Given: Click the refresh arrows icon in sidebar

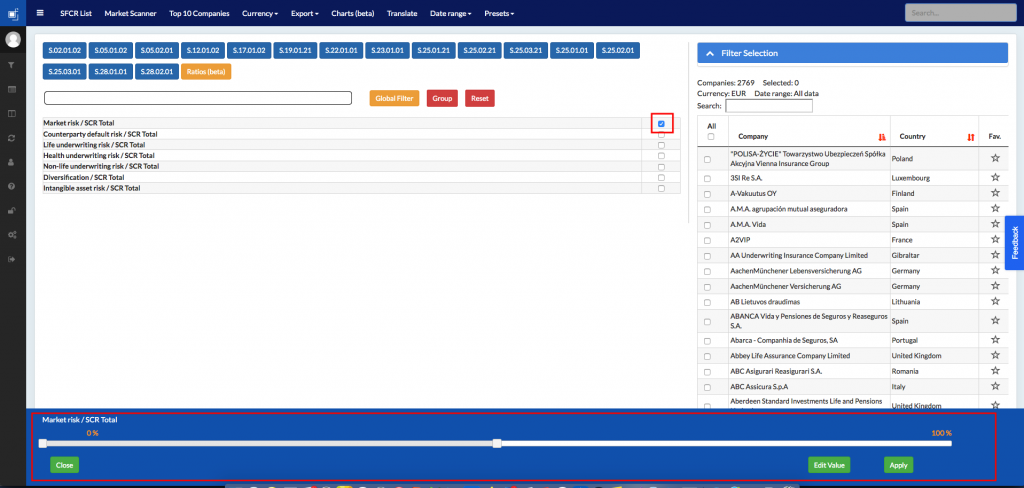Looking at the screenshot, I should coord(12,138).
